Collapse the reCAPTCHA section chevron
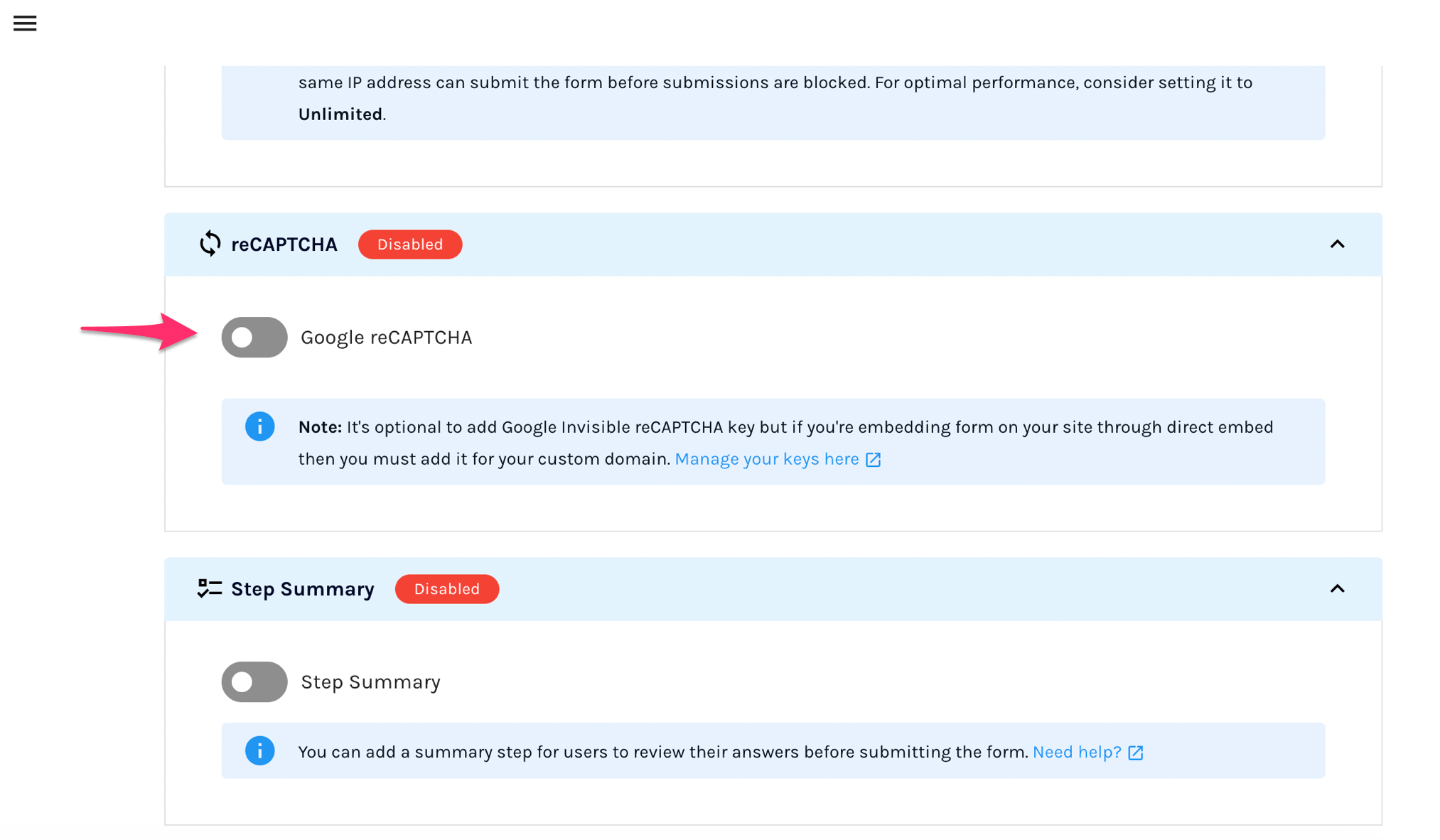 (1337, 244)
